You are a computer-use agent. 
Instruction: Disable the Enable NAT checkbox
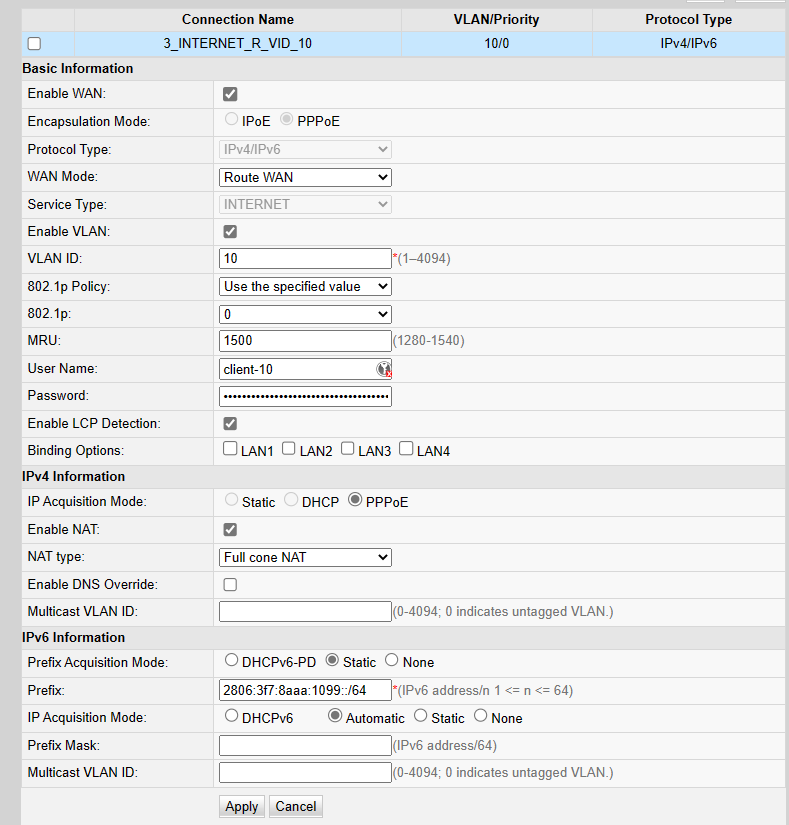230,529
